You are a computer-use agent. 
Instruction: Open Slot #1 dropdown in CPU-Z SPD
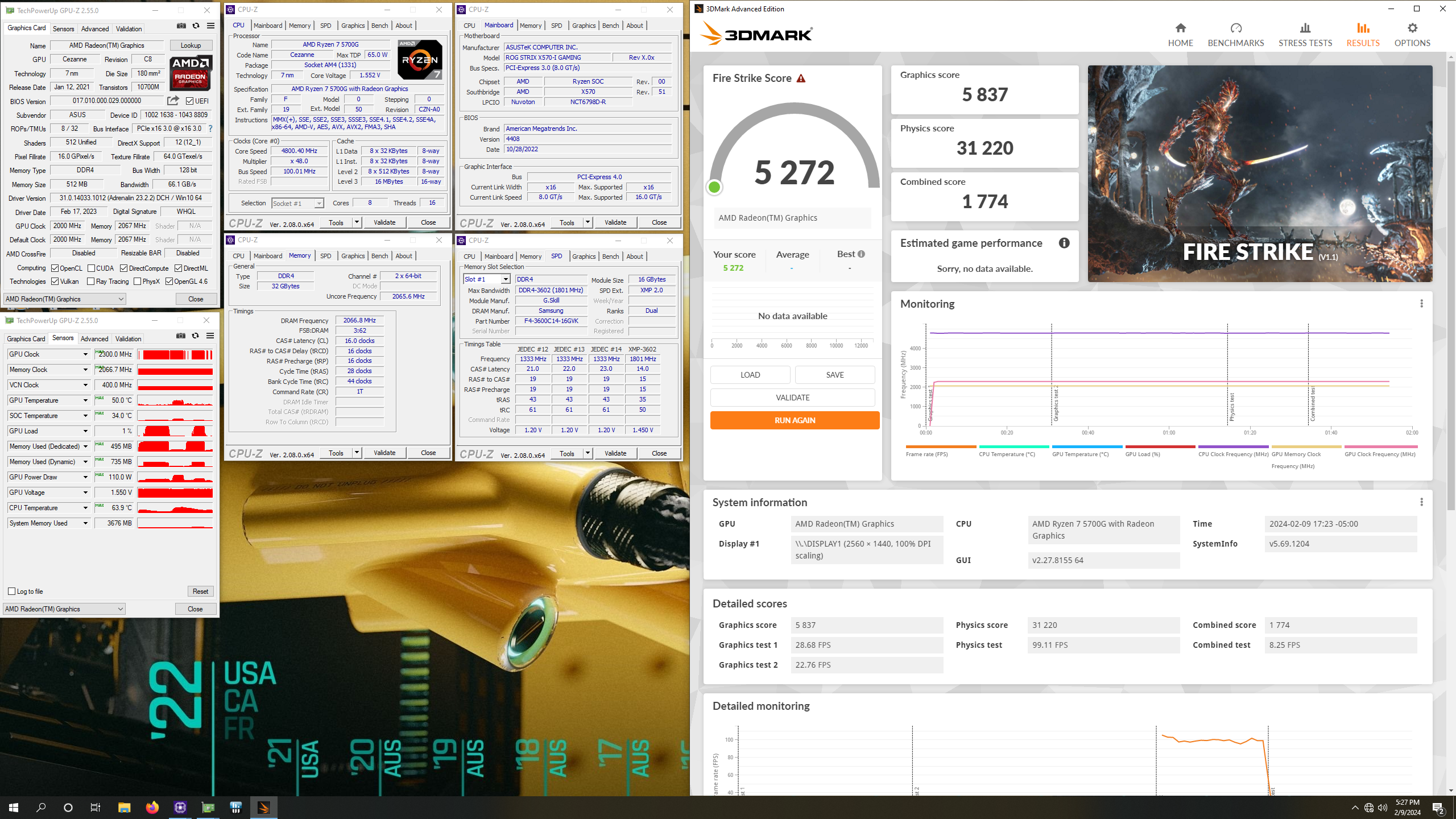[487, 279]
